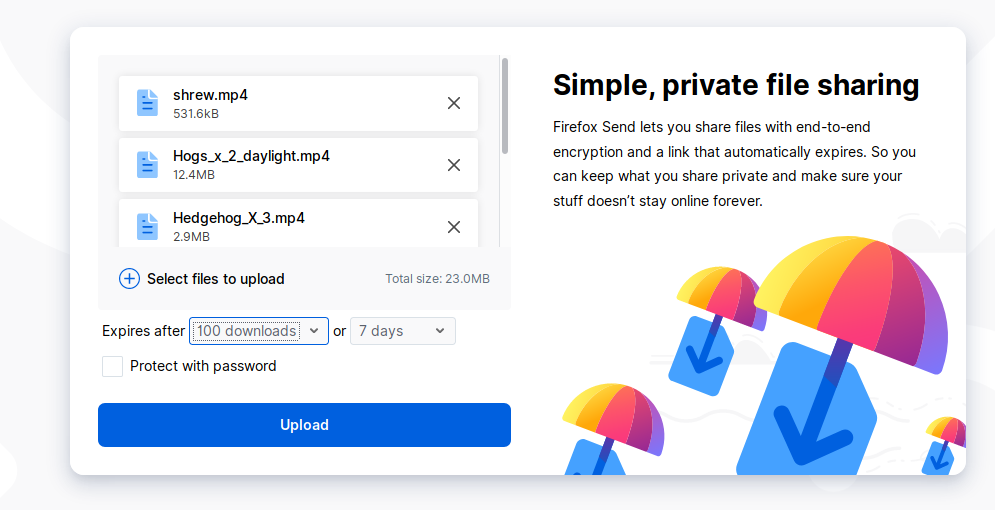
Task: Click the 'Simple, private file sharing' heading
Action: coord(735,85)
